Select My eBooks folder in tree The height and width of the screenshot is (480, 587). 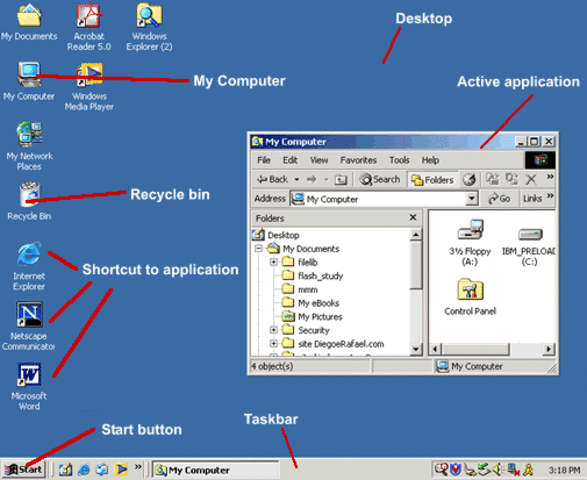coord(311,303)
